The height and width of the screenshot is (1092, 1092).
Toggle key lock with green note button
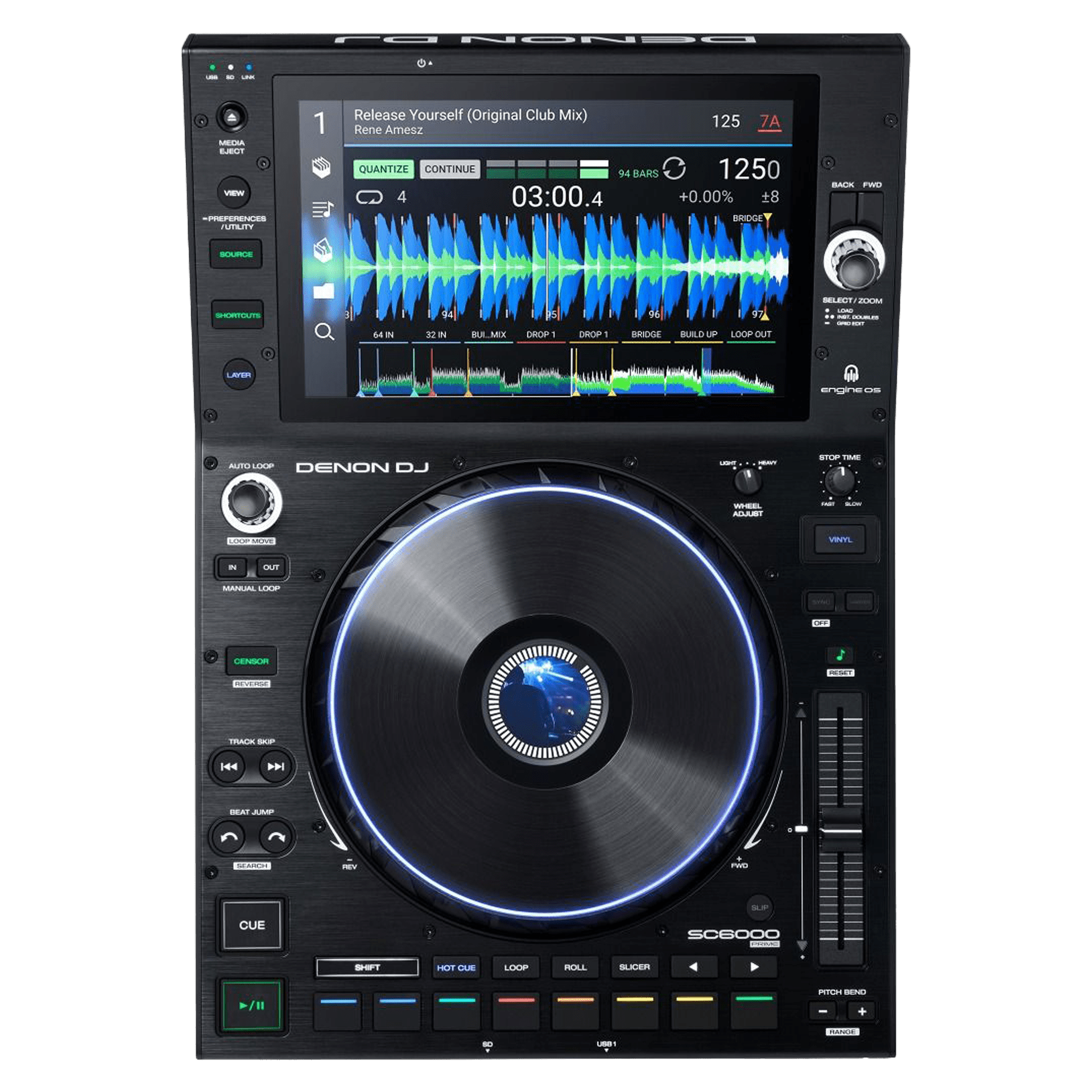841,655
